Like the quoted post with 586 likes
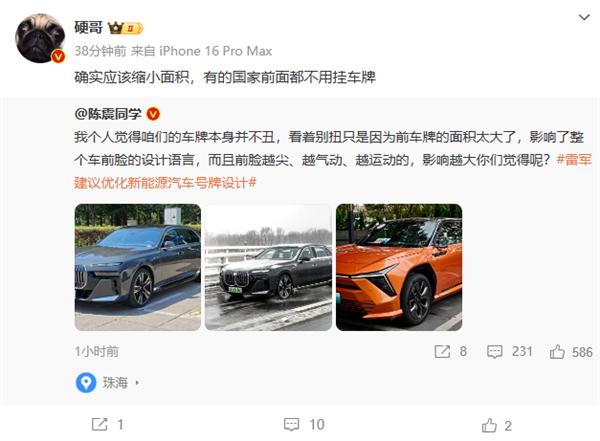This screenshot has height=441, width=600. 571,352
